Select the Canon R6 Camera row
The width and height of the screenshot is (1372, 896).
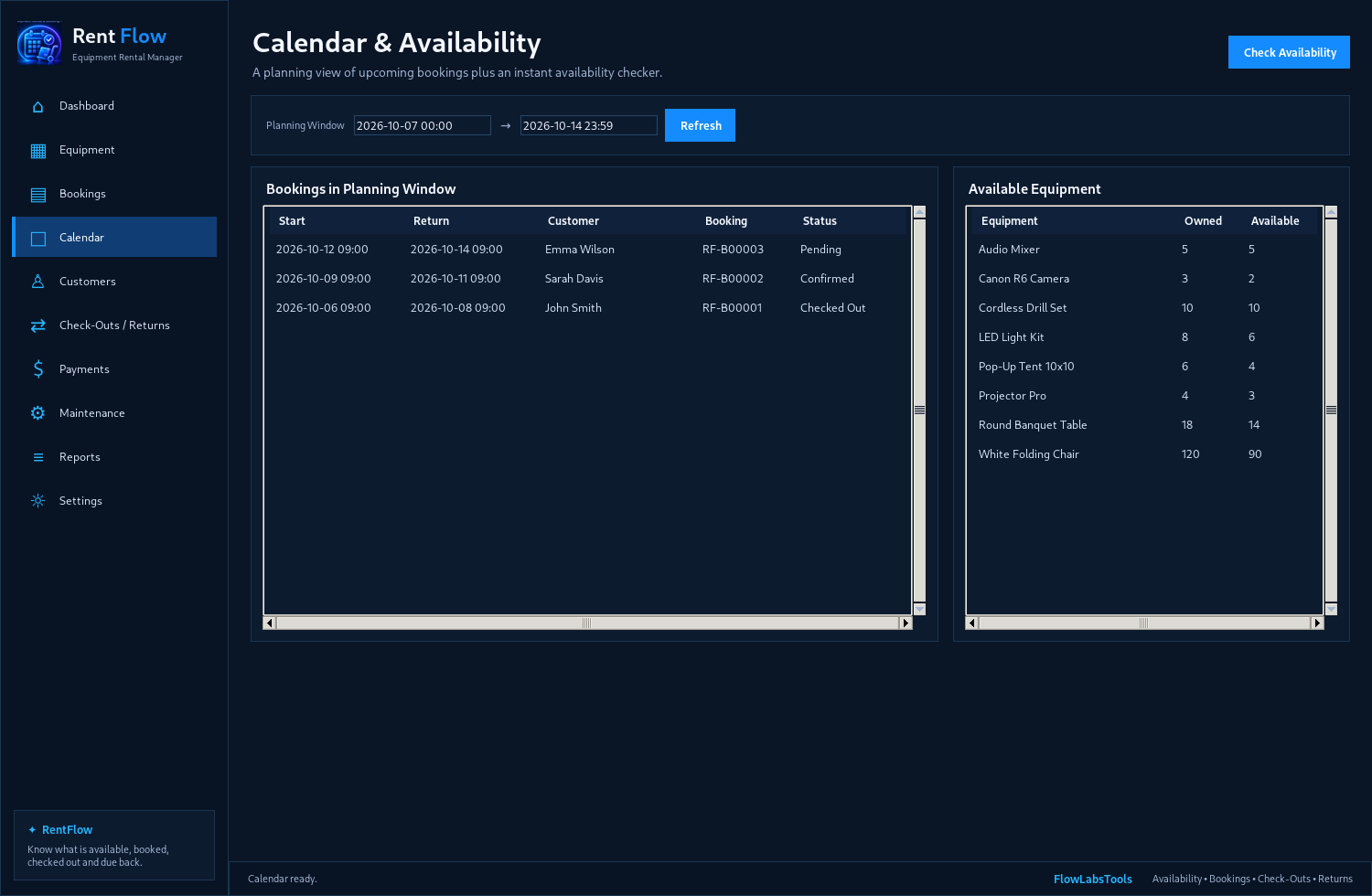coord(1143,279)
